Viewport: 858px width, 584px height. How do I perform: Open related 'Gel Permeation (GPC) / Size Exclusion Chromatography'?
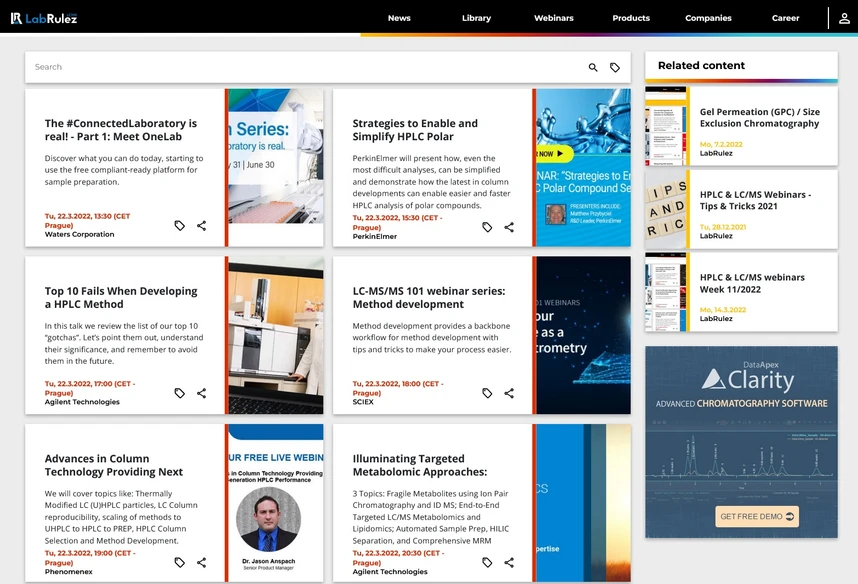pyautogui.click(x=760, y=118)
